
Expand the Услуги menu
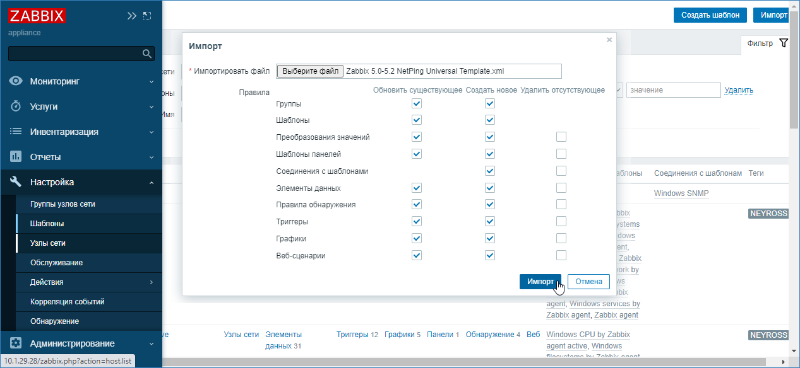click(x=81, y=107)
